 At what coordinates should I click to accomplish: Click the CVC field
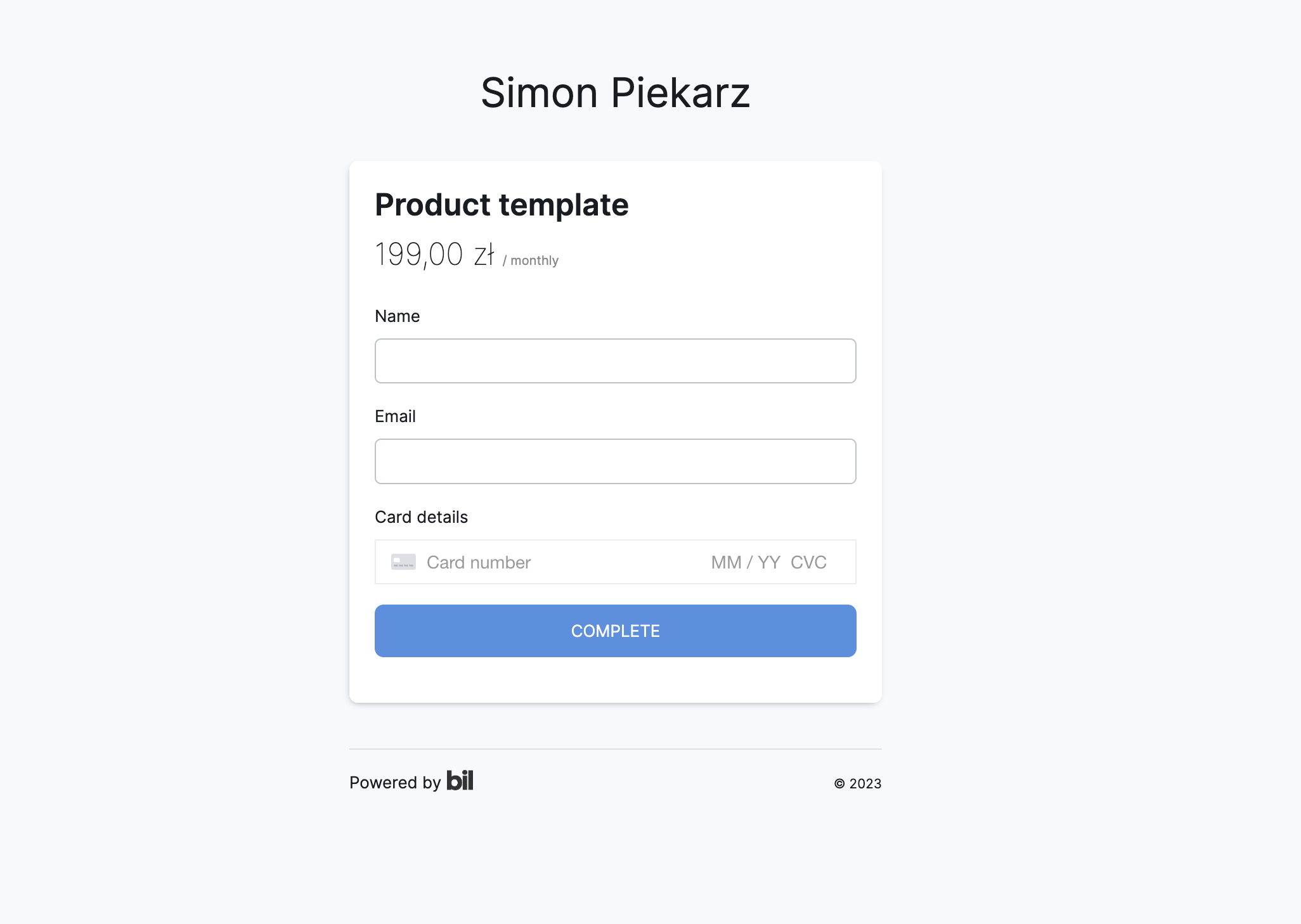click(808, 562)
